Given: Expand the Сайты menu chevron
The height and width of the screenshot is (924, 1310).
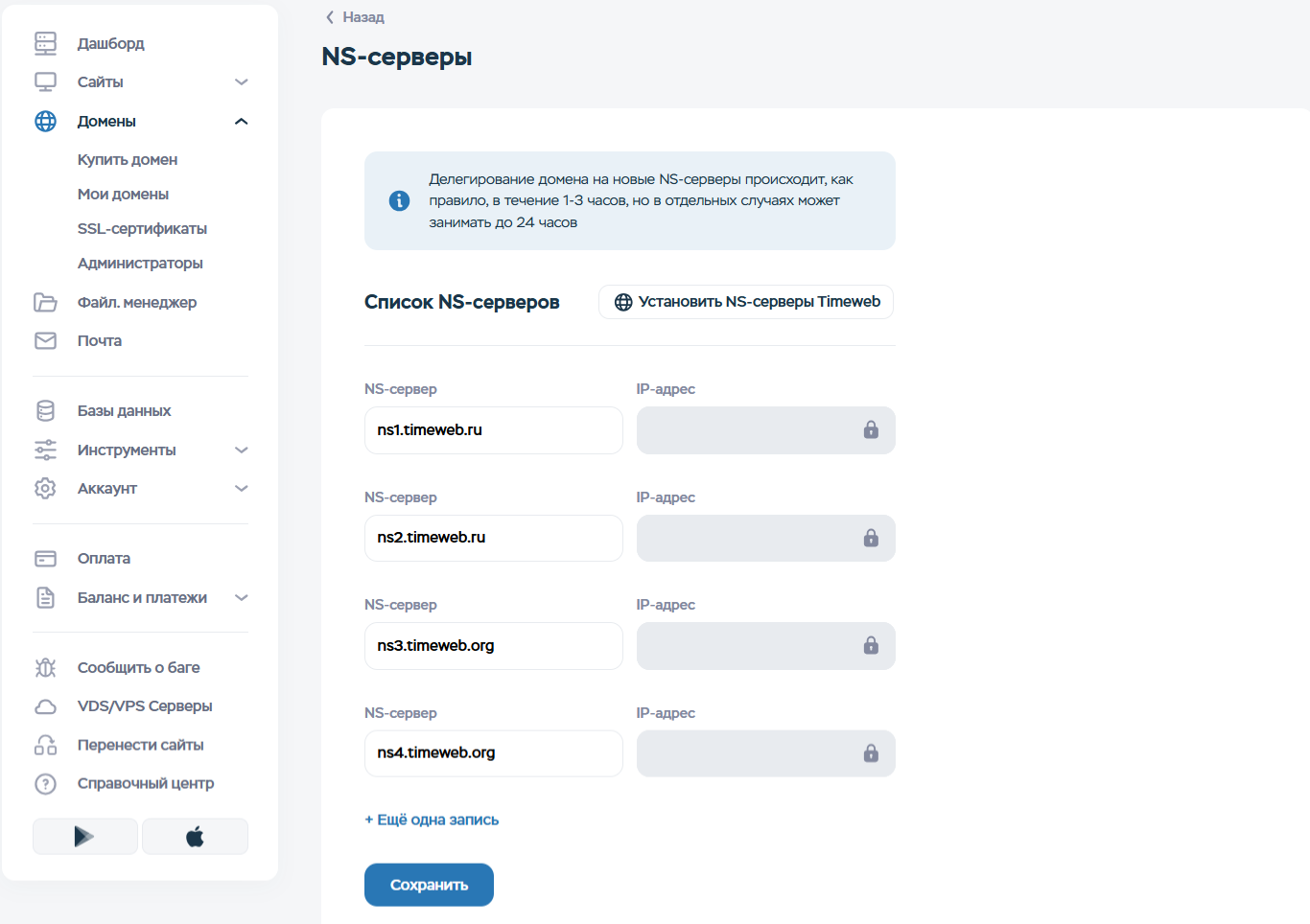Looking at the screenshot, I should coord(242,81).
